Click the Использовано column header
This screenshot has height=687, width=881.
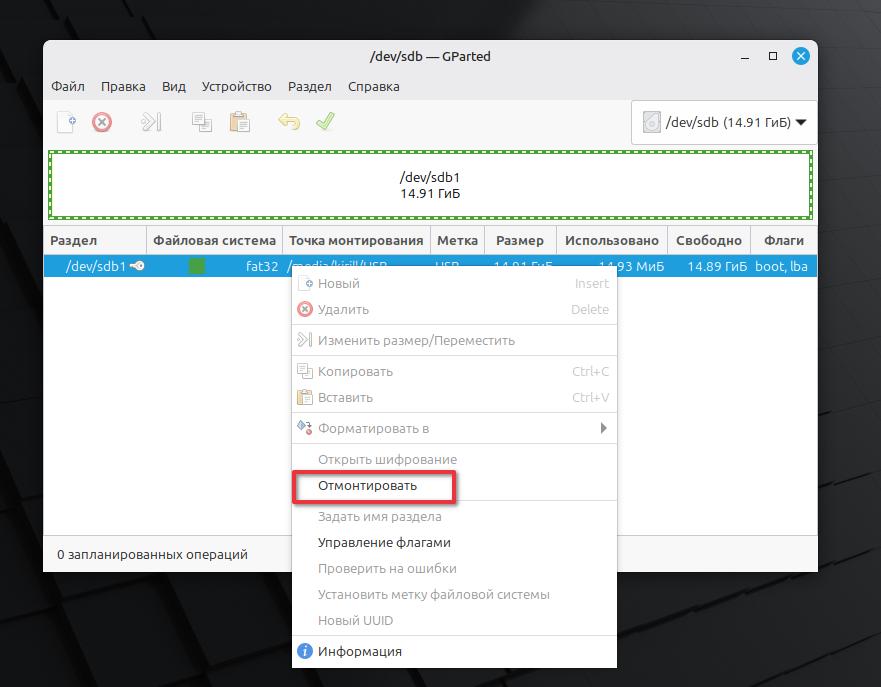pos(612,240)
